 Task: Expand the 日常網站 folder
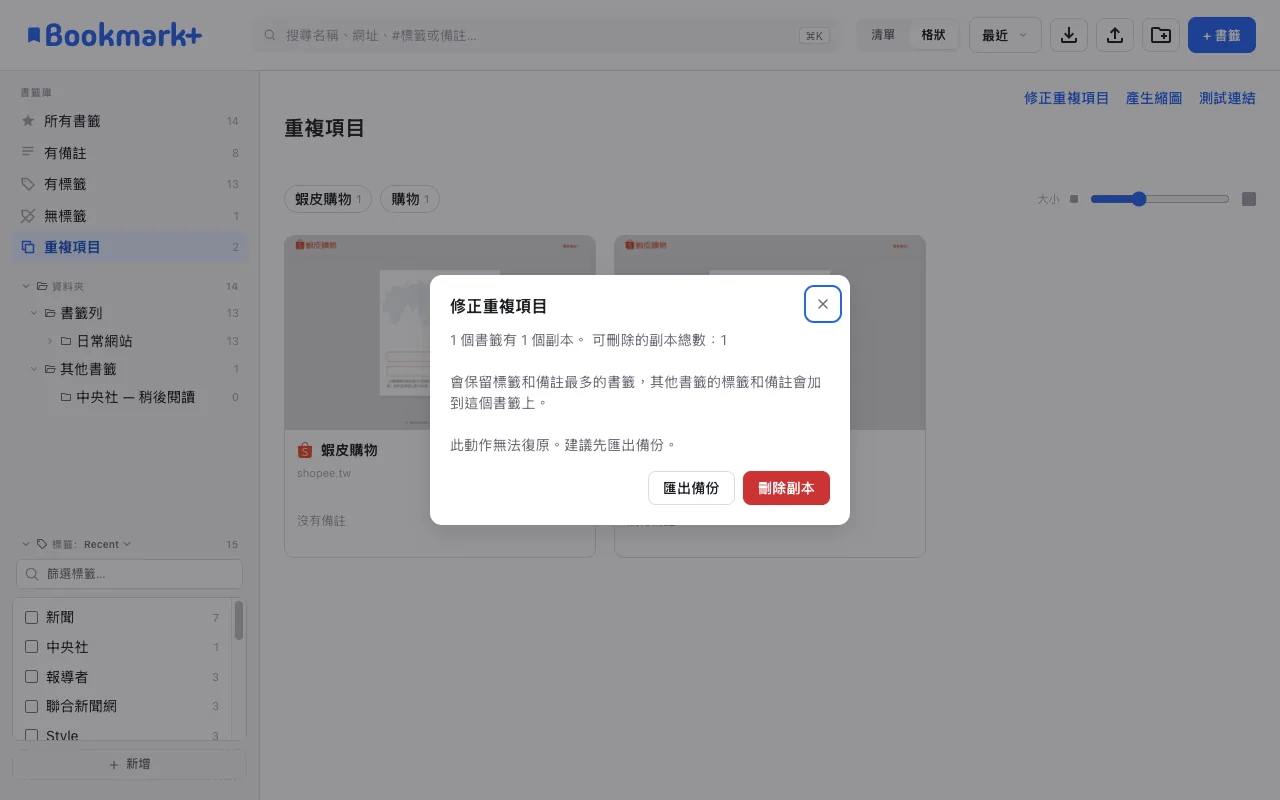point(50,341)
